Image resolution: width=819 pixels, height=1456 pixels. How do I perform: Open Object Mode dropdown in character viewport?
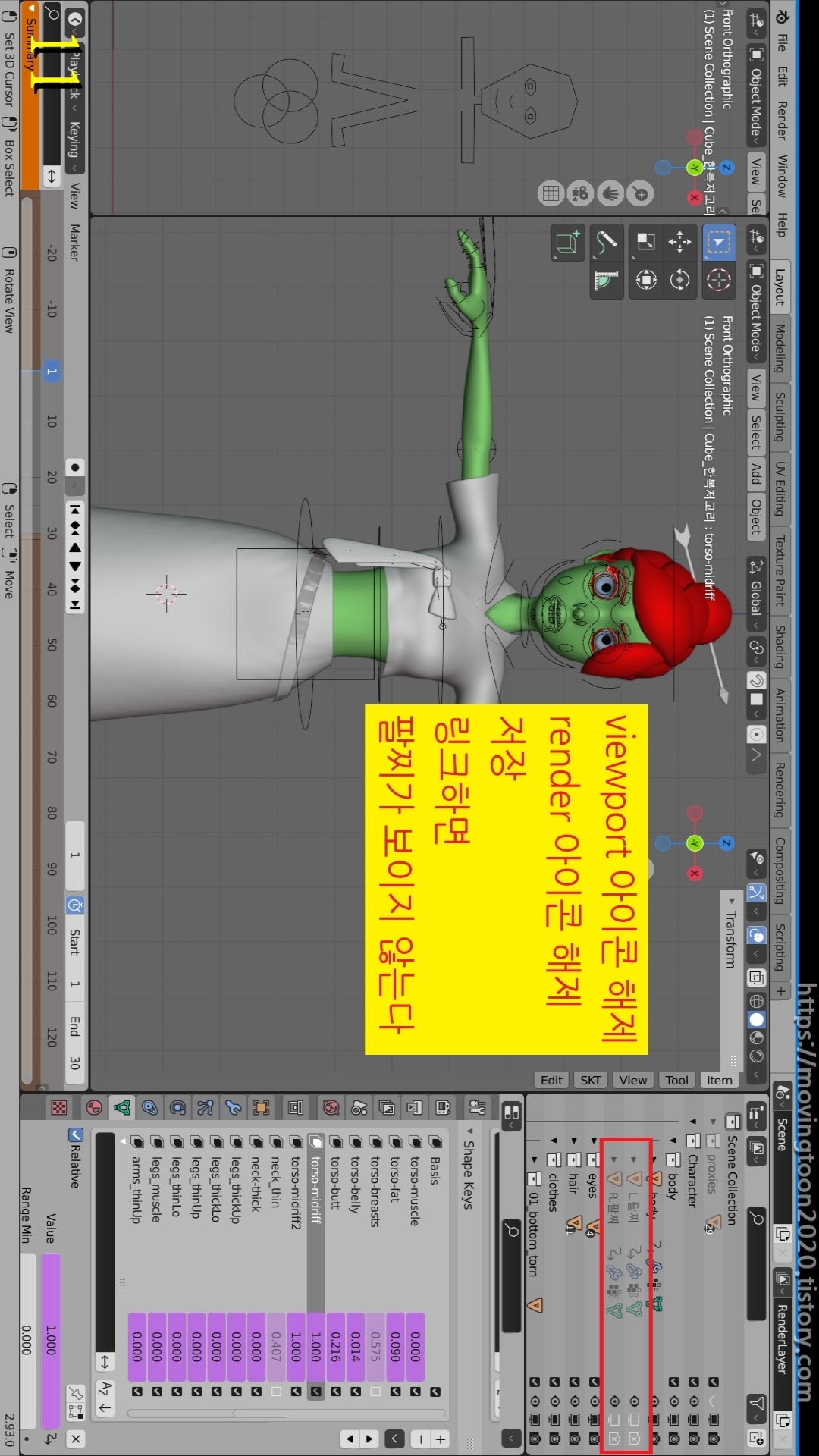tap(756, 311)
